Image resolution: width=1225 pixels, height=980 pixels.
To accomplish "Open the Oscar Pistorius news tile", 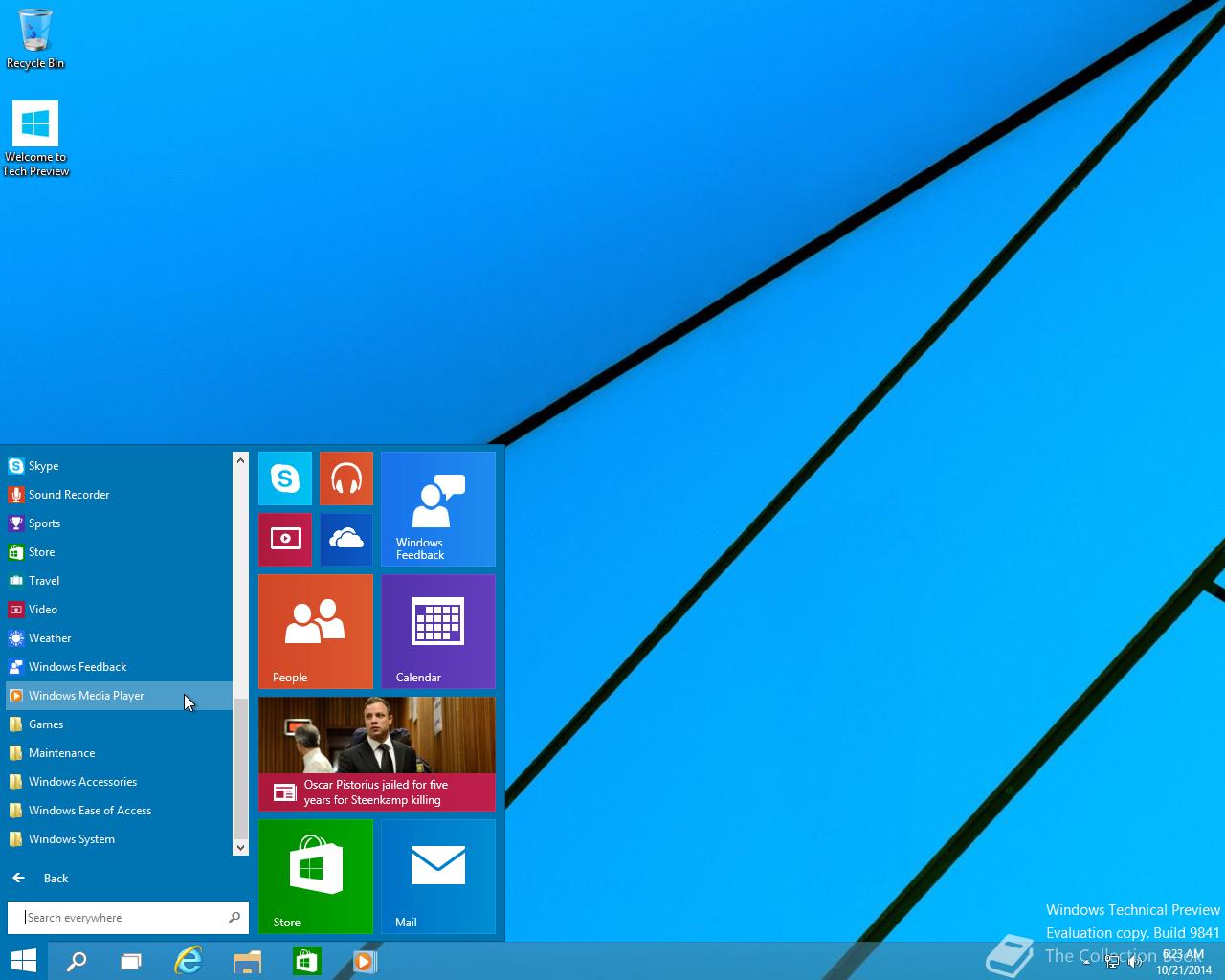I will [x=376, y=753].
